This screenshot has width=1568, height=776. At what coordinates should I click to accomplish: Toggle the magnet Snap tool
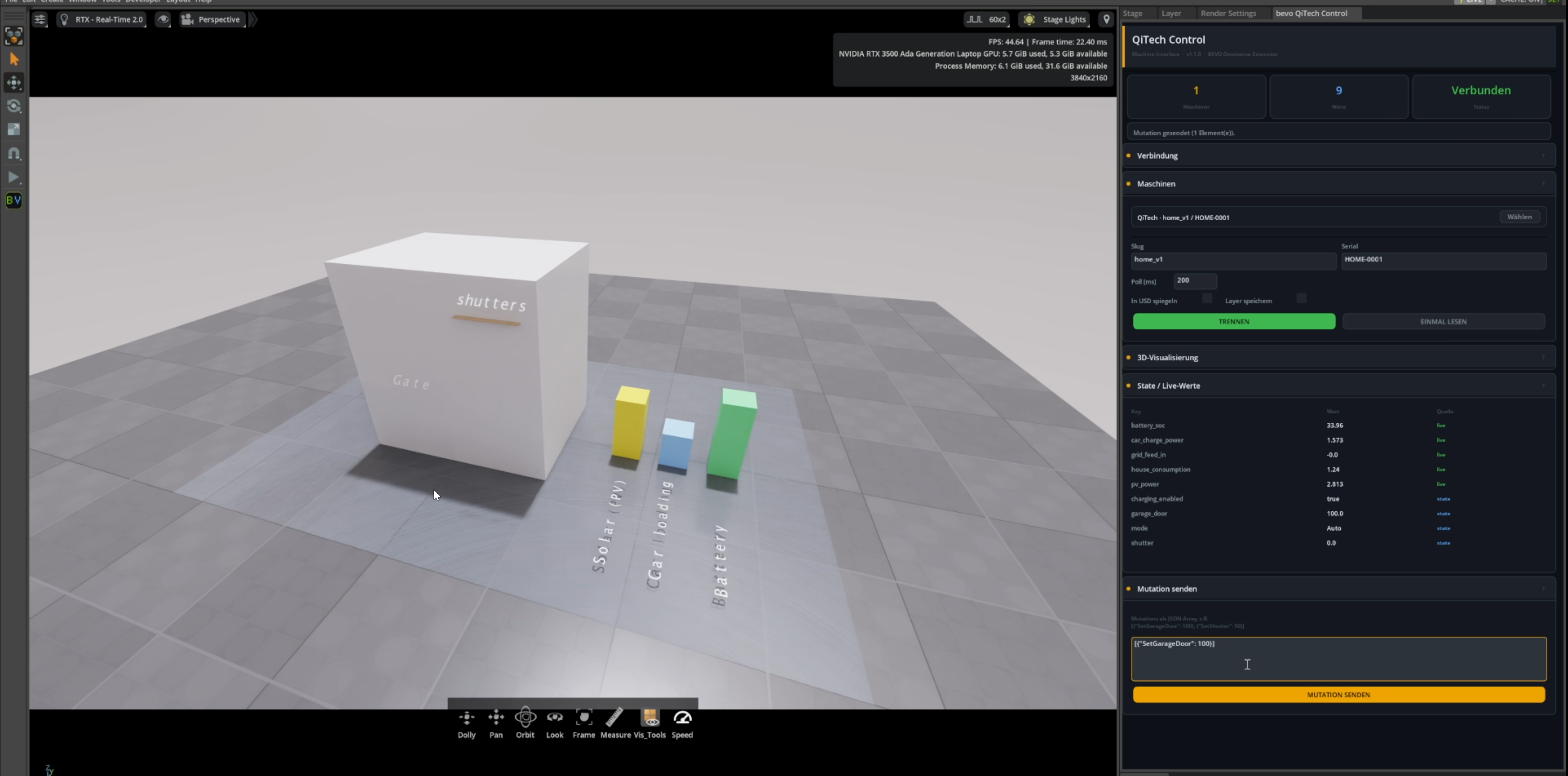tap(13, 153)
